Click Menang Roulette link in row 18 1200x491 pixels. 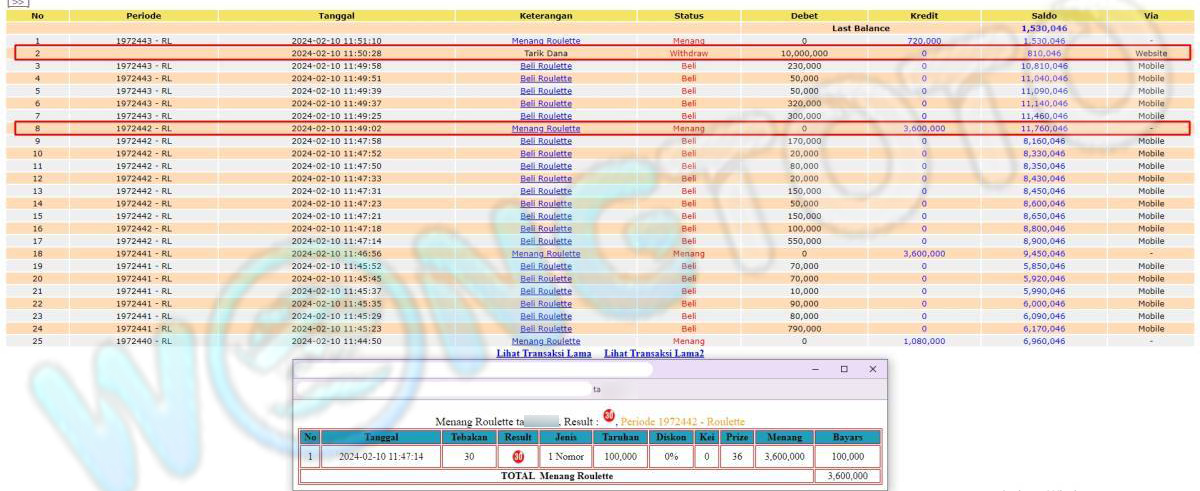tap(546, 254)
